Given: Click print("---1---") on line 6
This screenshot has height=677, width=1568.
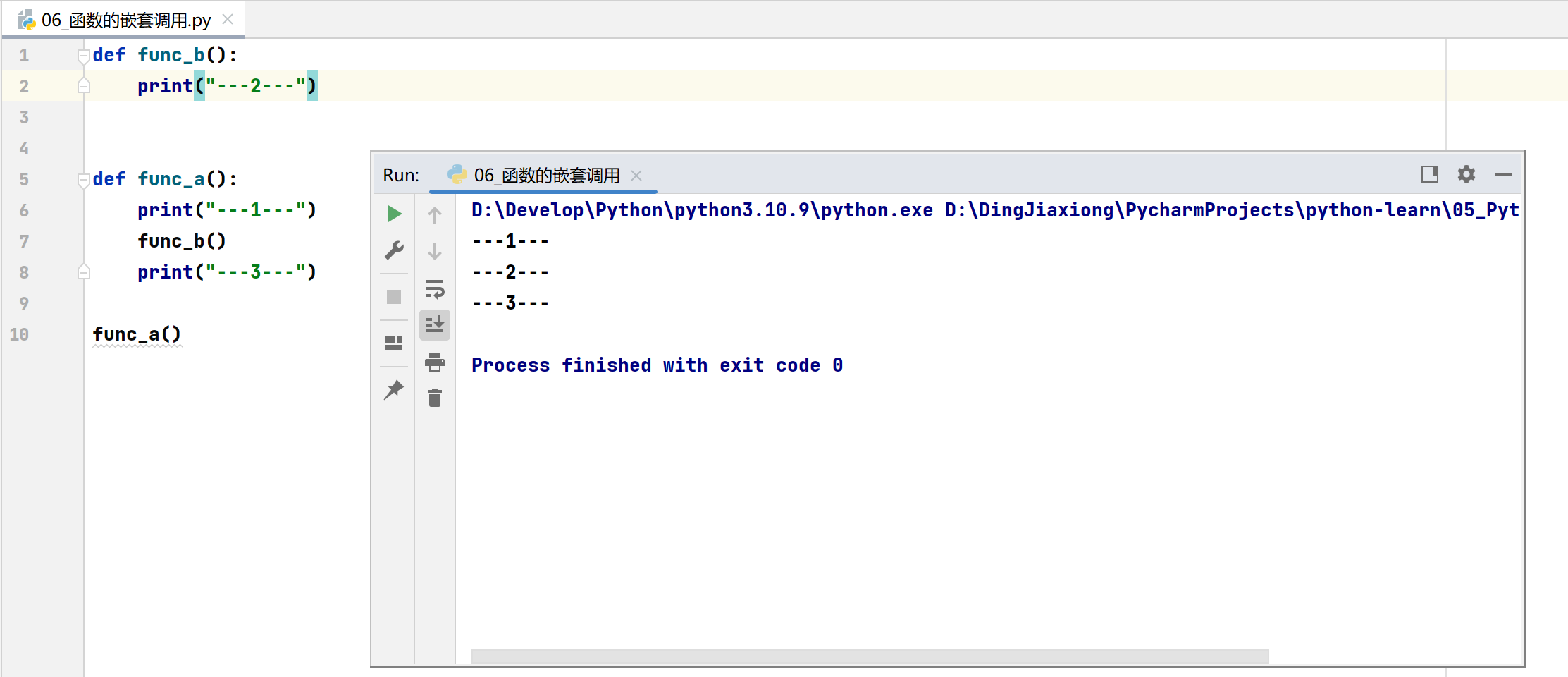Looking at the screenshot, I should point(227,210).
